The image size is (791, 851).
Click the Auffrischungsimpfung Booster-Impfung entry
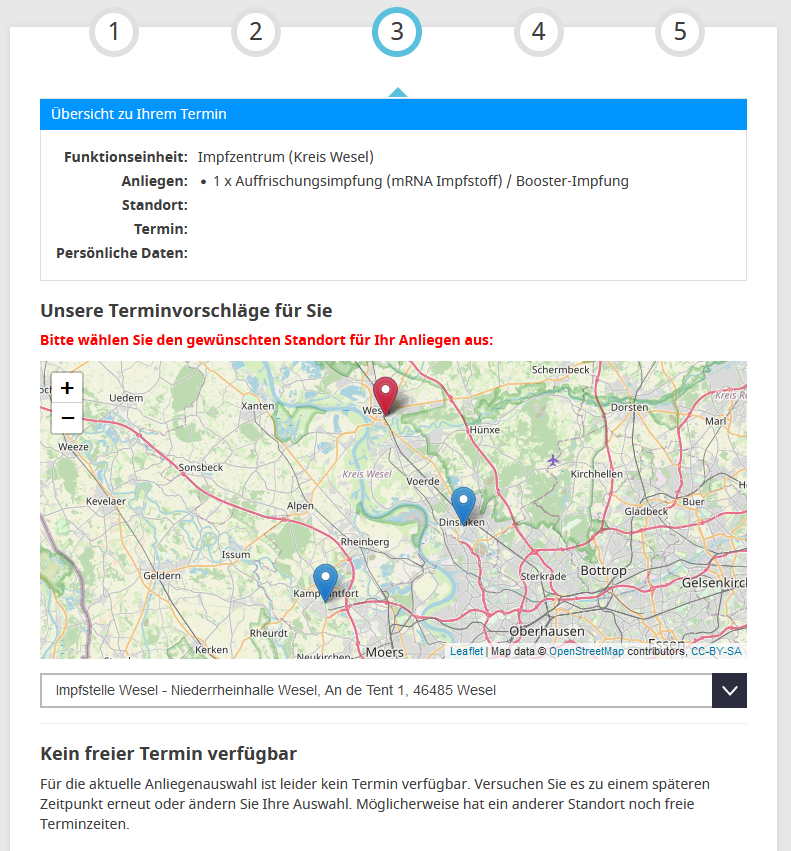(421, 181)
